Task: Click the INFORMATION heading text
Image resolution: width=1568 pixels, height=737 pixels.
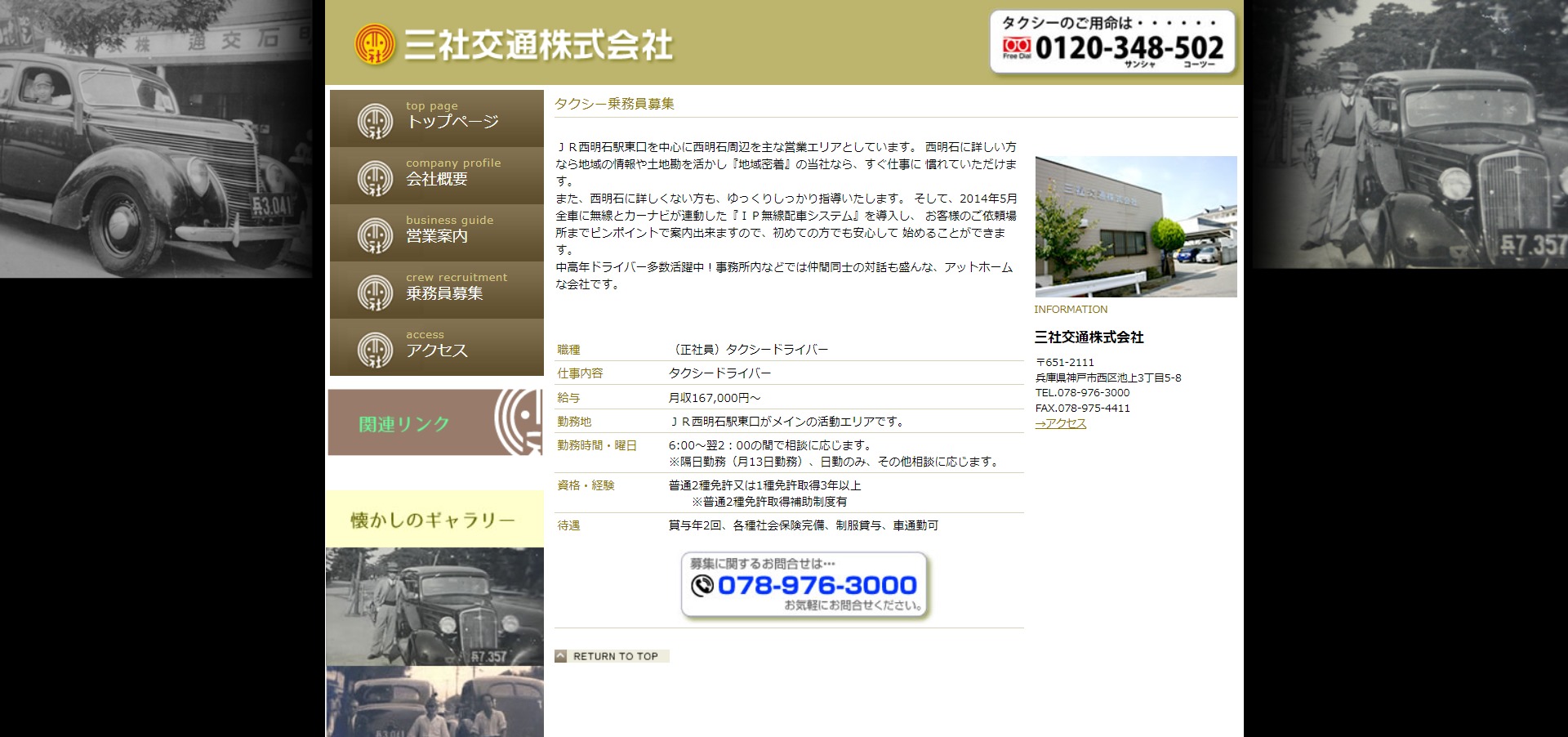Action: [1071, 310]
